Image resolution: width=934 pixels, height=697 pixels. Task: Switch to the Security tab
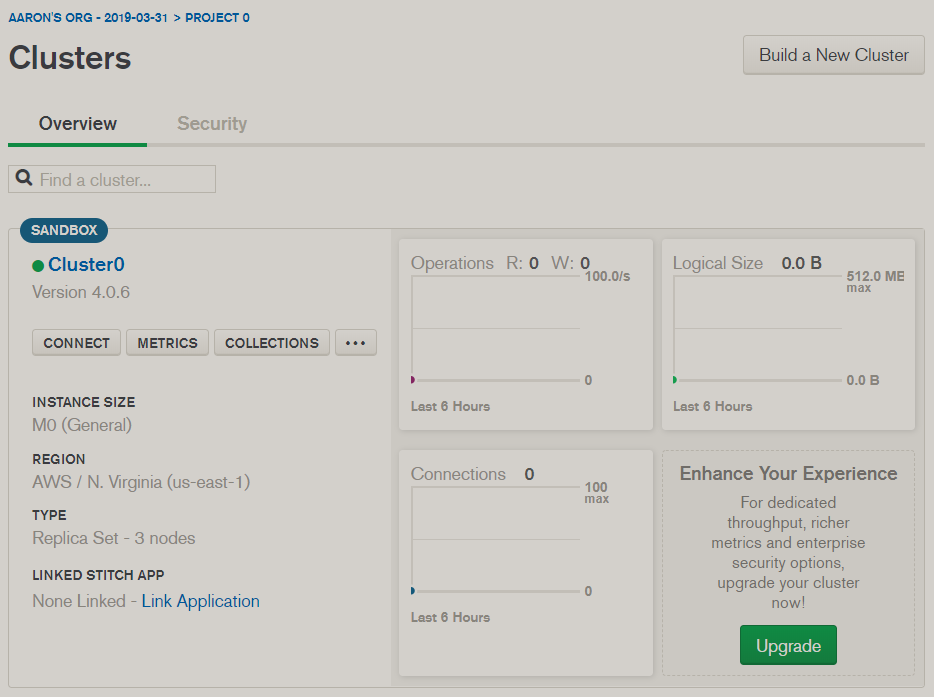point(211,124)
